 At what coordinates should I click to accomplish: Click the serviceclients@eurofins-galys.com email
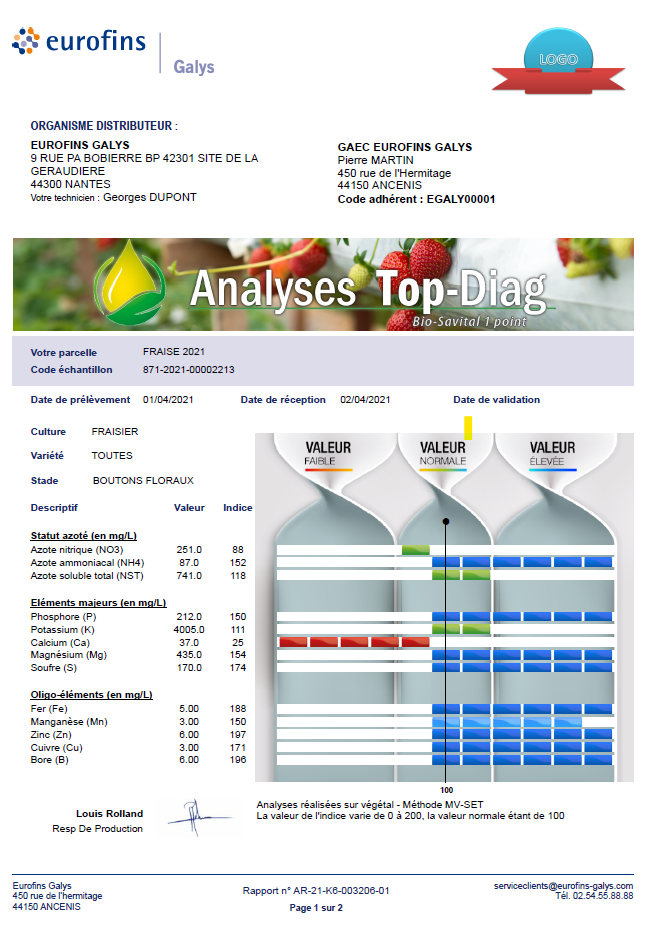click(x=564, y=886)
